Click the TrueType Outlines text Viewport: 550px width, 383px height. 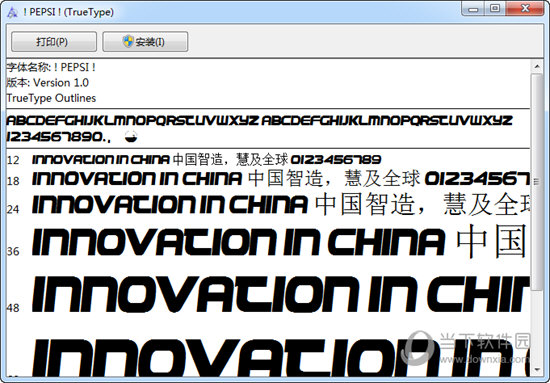click(x=51, y=98)
